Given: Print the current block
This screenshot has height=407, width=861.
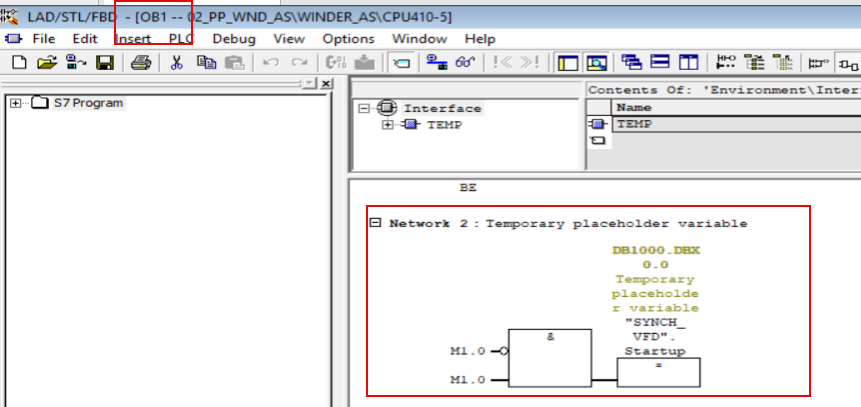Looking at the screenshot, I should pos(141,63).
